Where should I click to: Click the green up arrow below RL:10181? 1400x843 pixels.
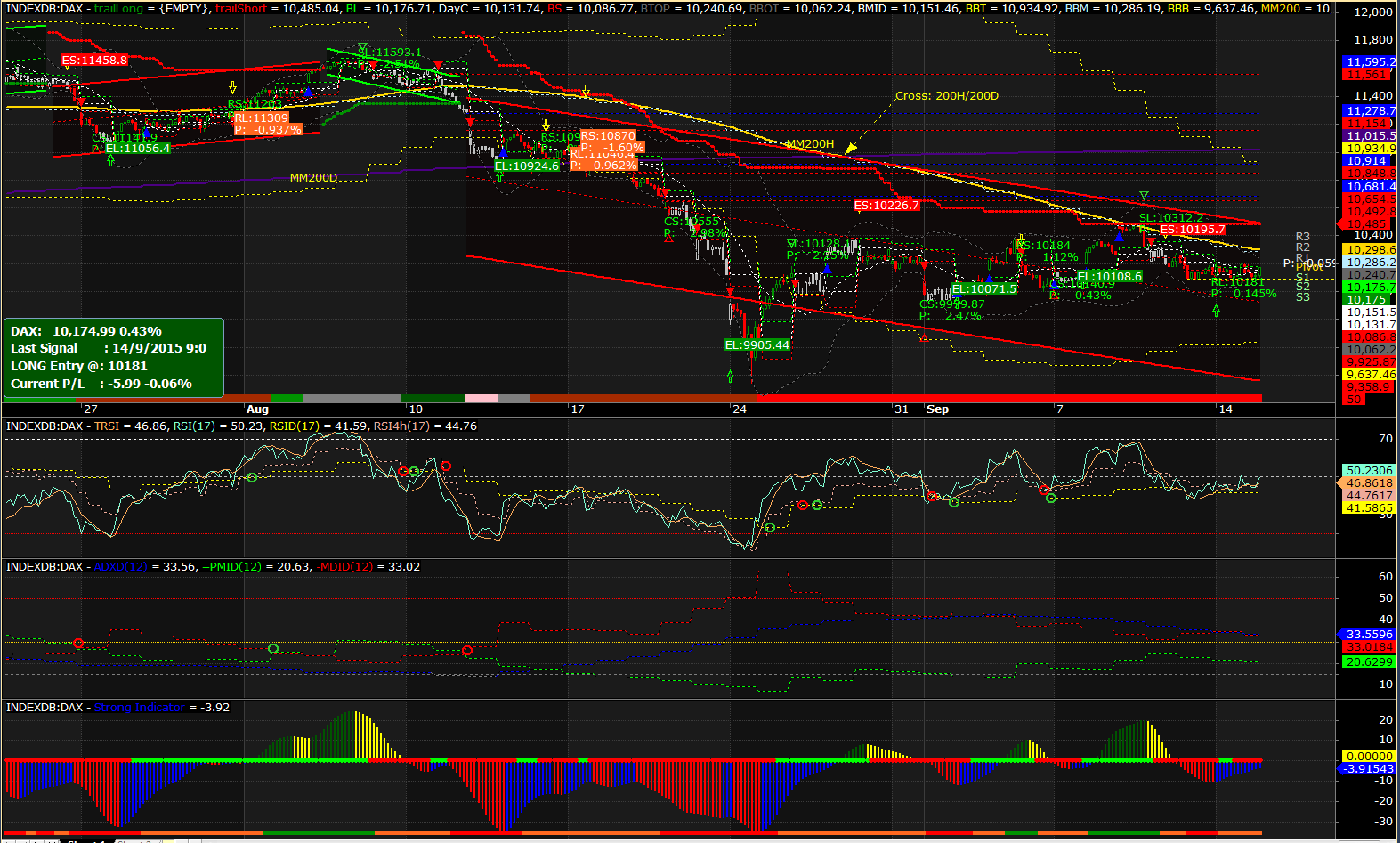pyautogui.click(x=1217, y=310)
